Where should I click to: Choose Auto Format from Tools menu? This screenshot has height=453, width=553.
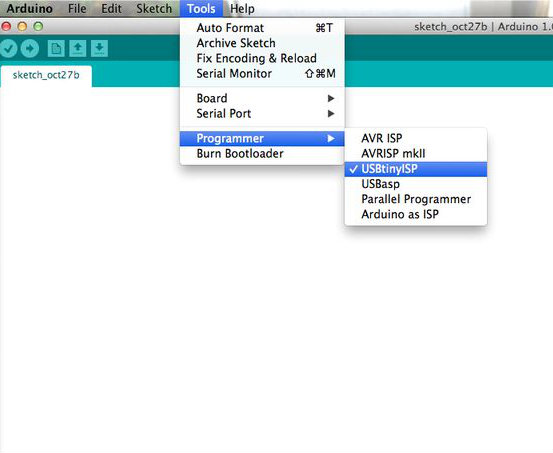click(x=262, y=28)
